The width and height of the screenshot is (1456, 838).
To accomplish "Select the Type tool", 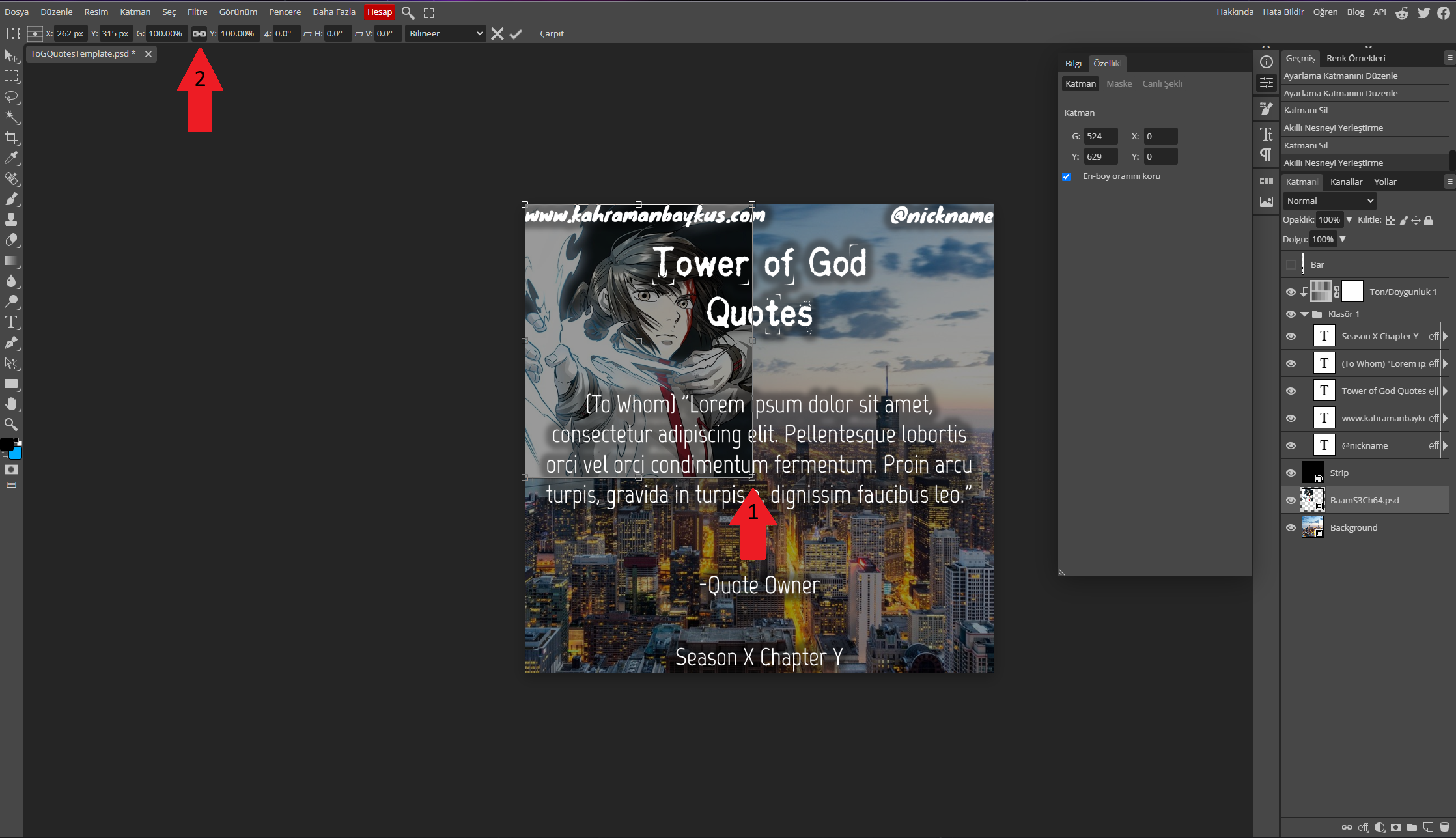I will click(11, 322).
